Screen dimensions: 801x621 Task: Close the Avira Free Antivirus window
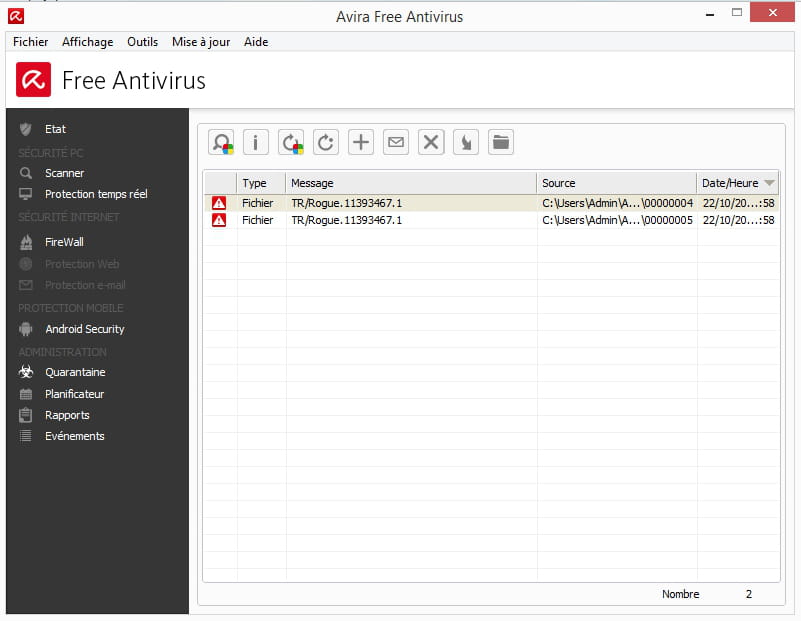tap(772, 12)
